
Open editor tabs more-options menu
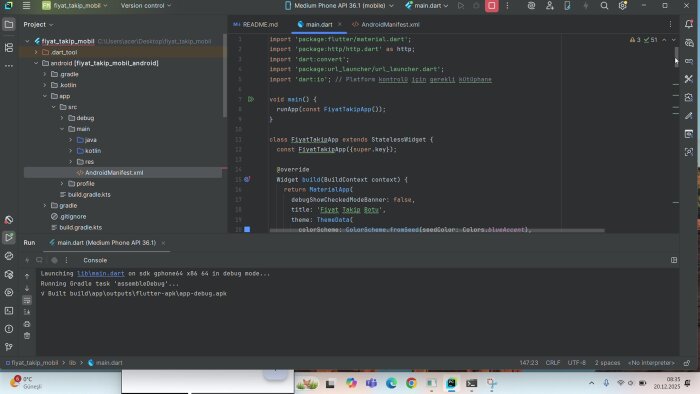670,25
